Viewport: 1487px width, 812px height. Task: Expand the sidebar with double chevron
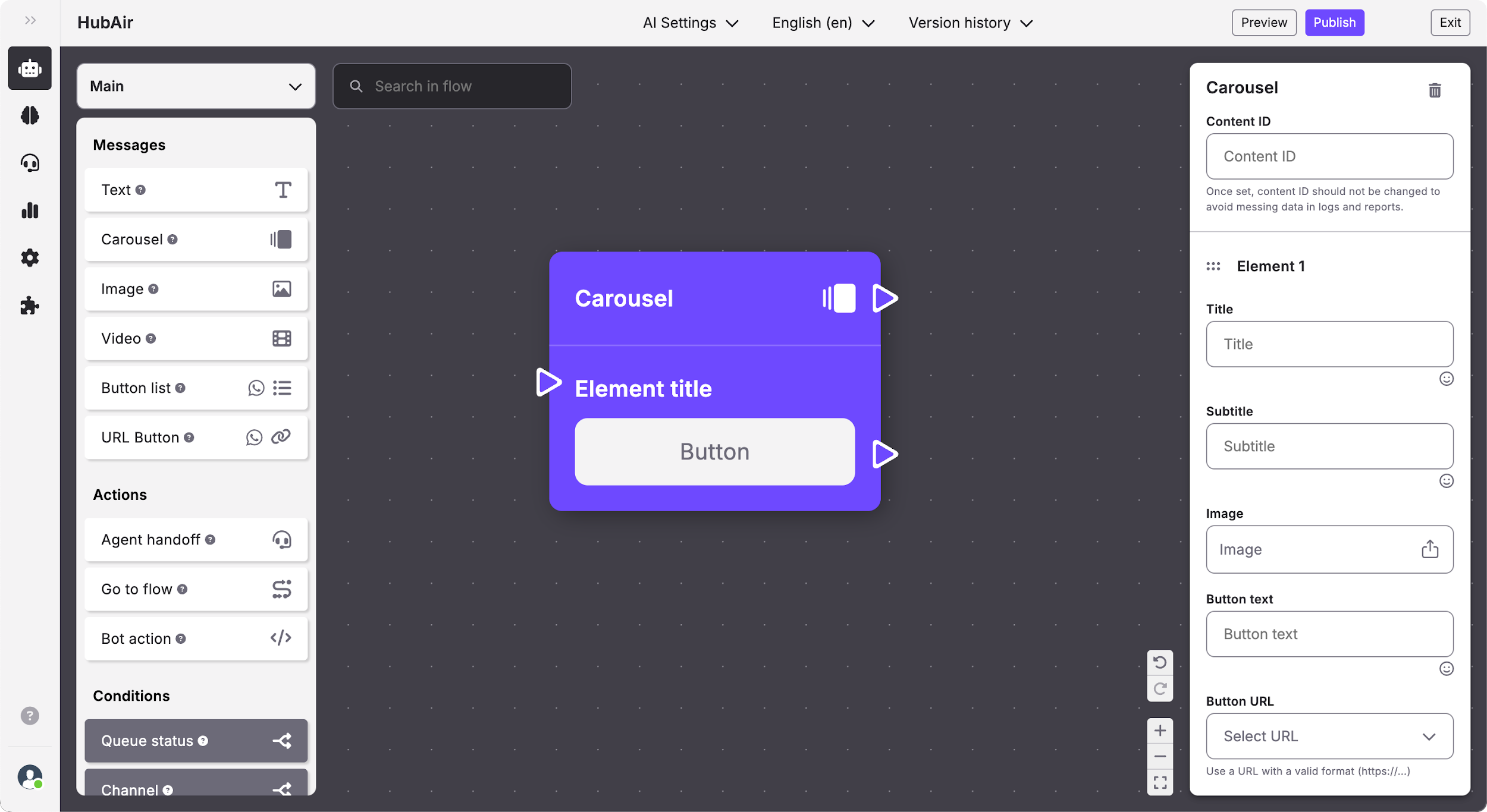pos(30,21)
